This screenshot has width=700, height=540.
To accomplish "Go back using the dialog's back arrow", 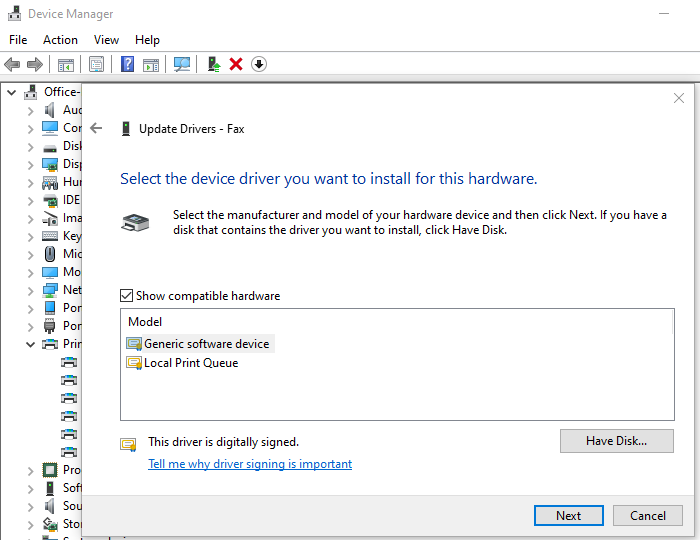I will pos(96,128).
